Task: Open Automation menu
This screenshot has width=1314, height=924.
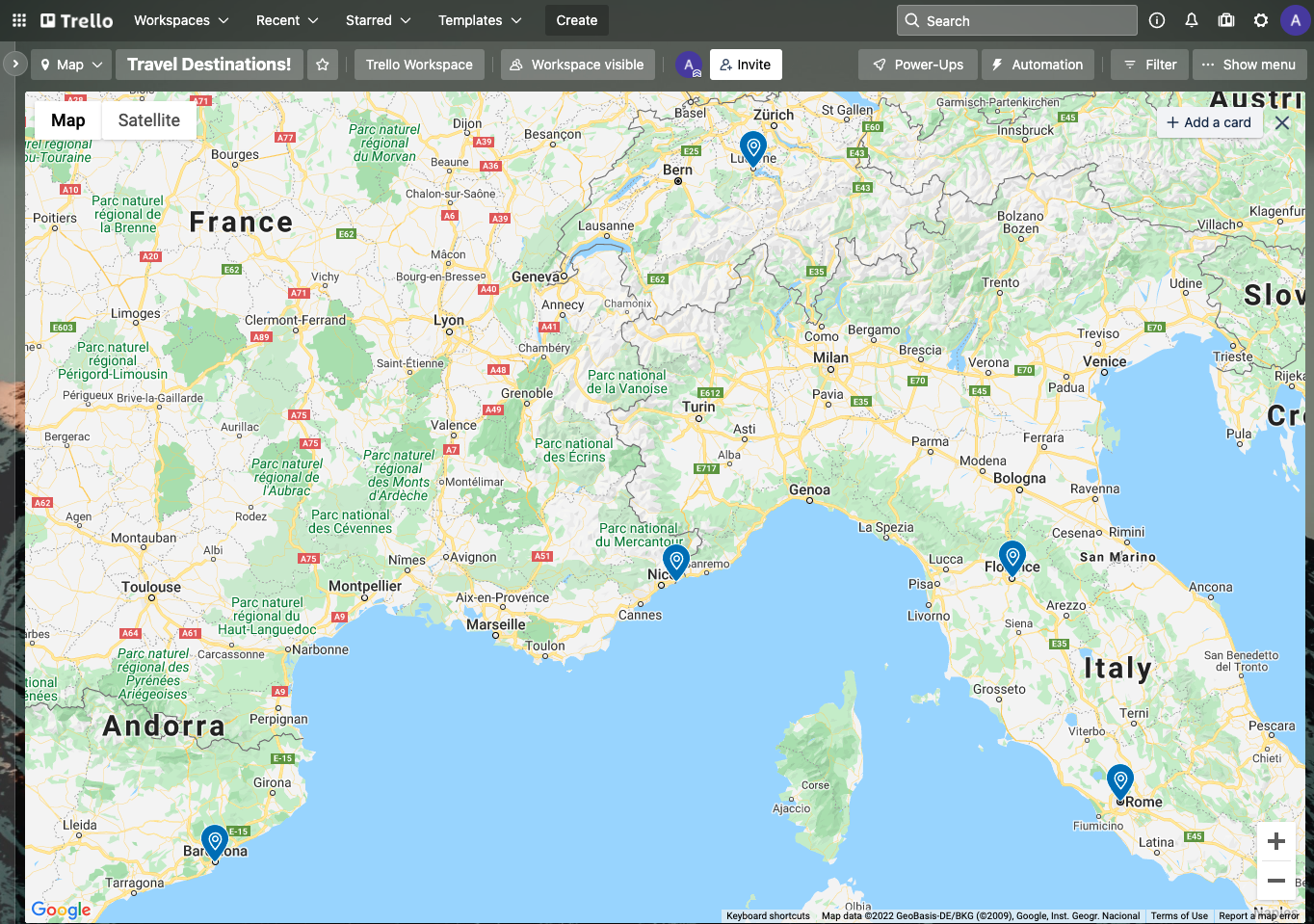Action: point(1038,65)
